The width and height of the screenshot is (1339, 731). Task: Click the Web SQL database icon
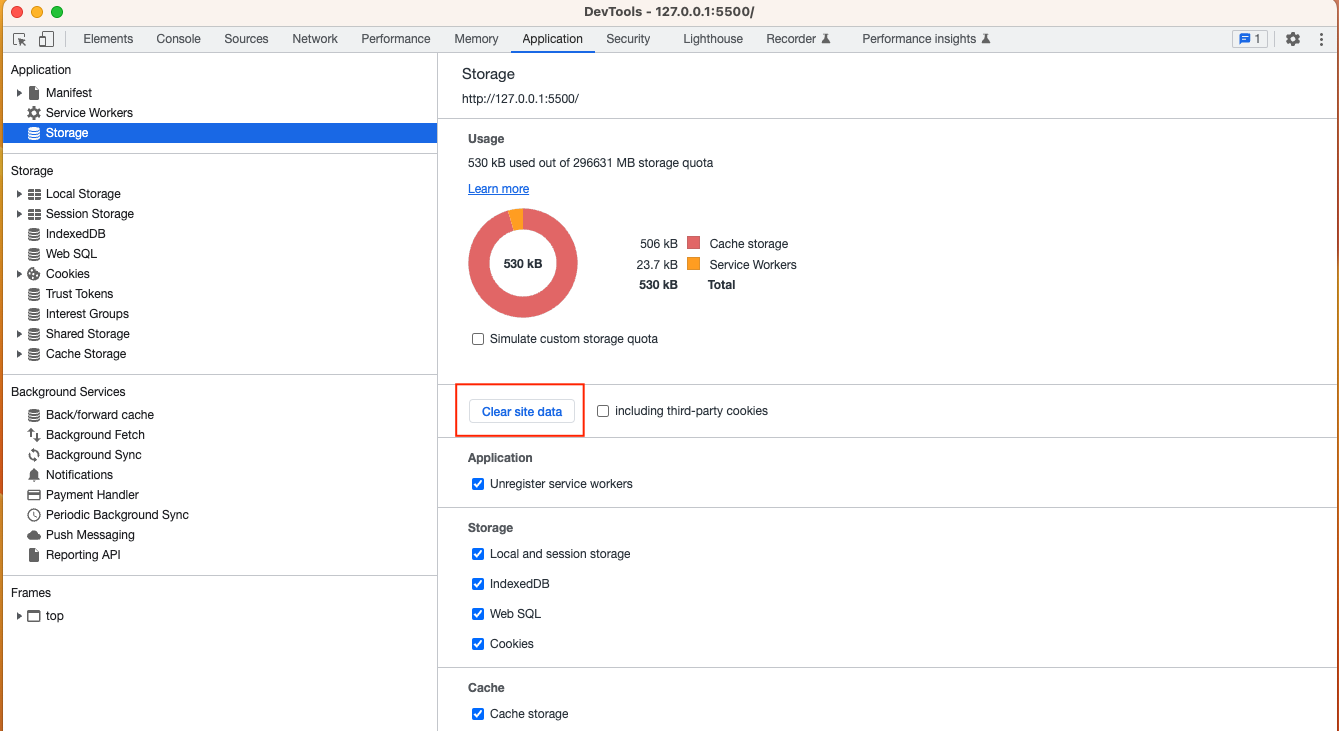click(34, 254)
